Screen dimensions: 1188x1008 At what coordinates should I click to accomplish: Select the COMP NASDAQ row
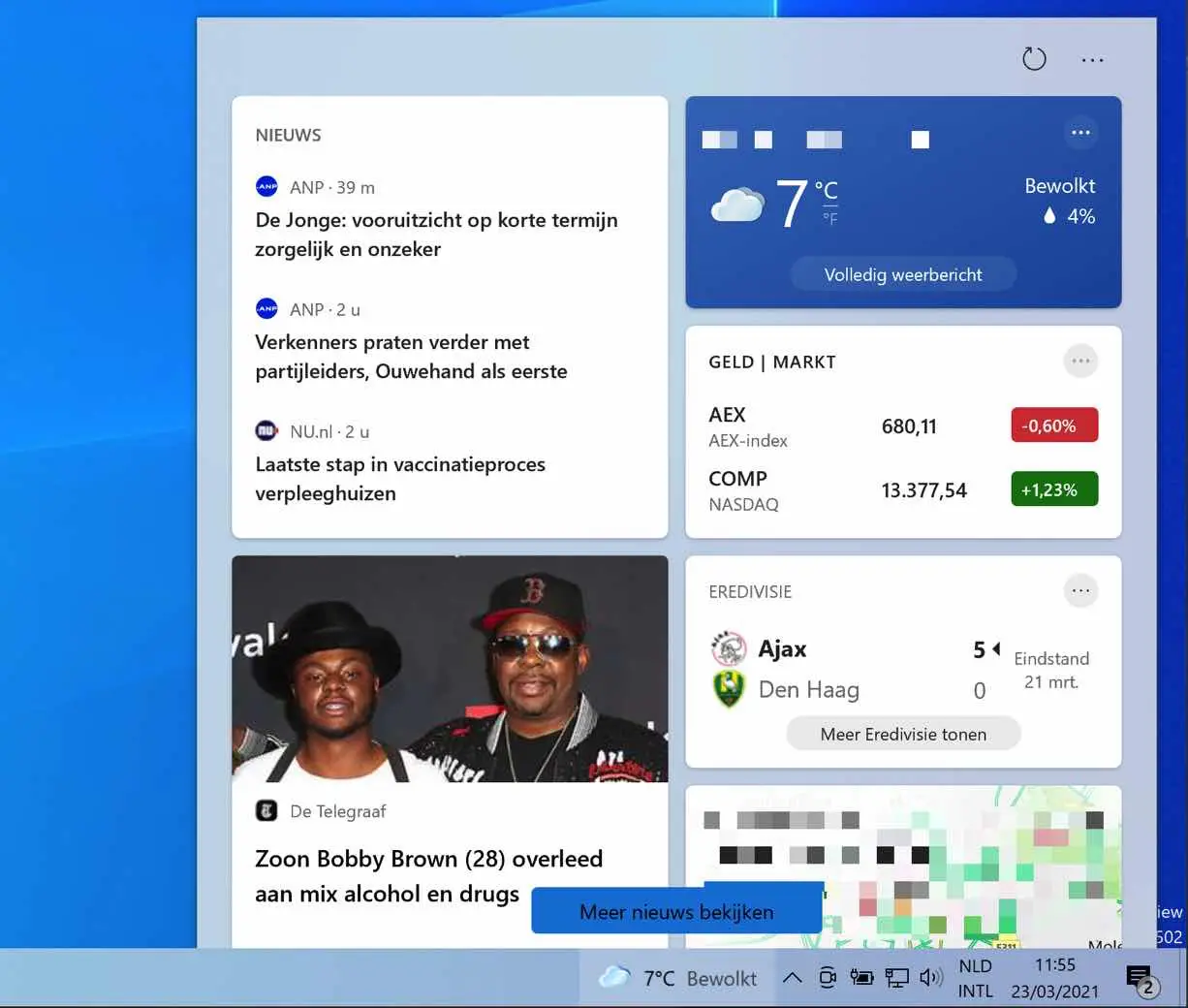pyautogui.click(x=903, y=490)
